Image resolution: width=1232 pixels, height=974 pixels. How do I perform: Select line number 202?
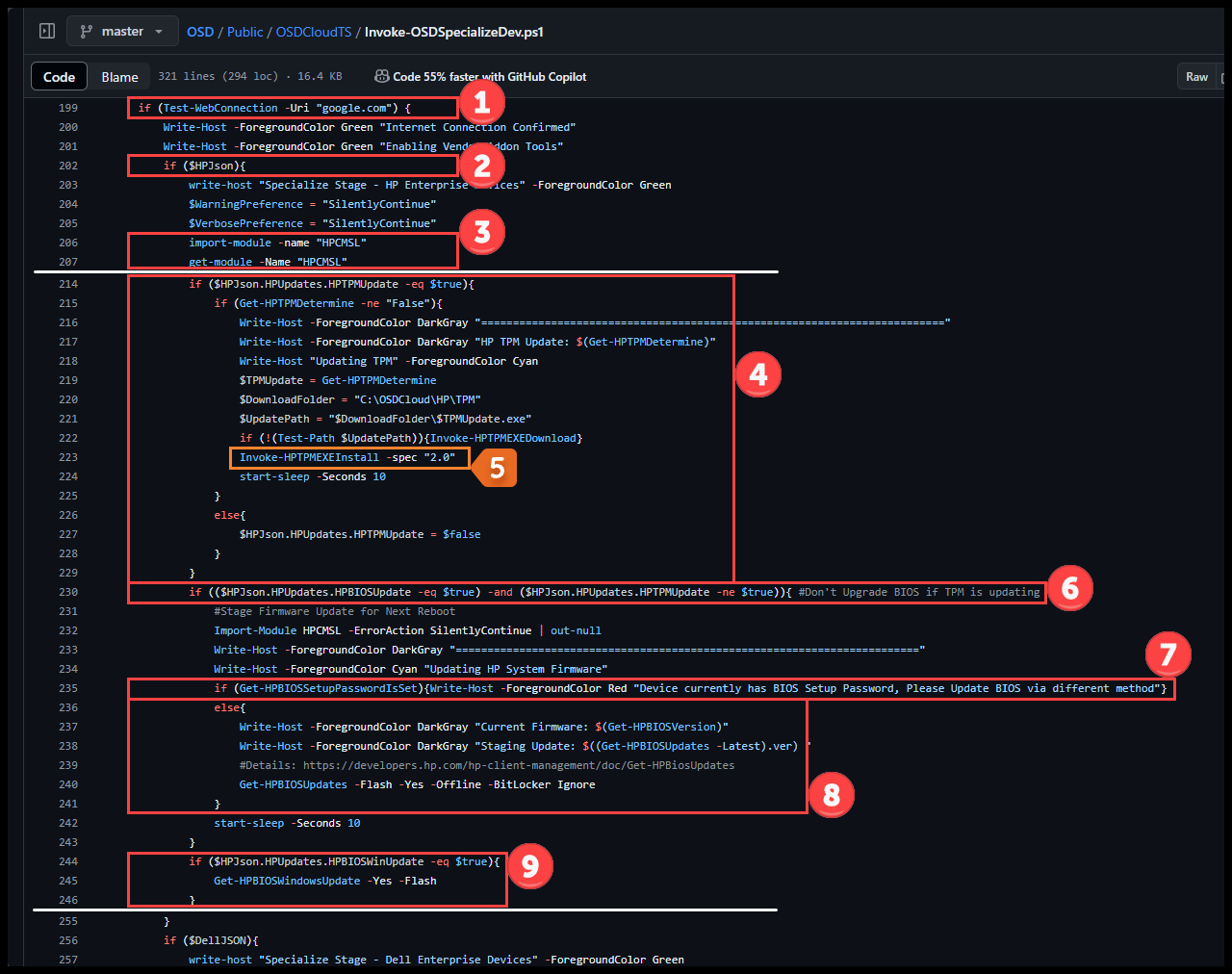click(67, 166)
